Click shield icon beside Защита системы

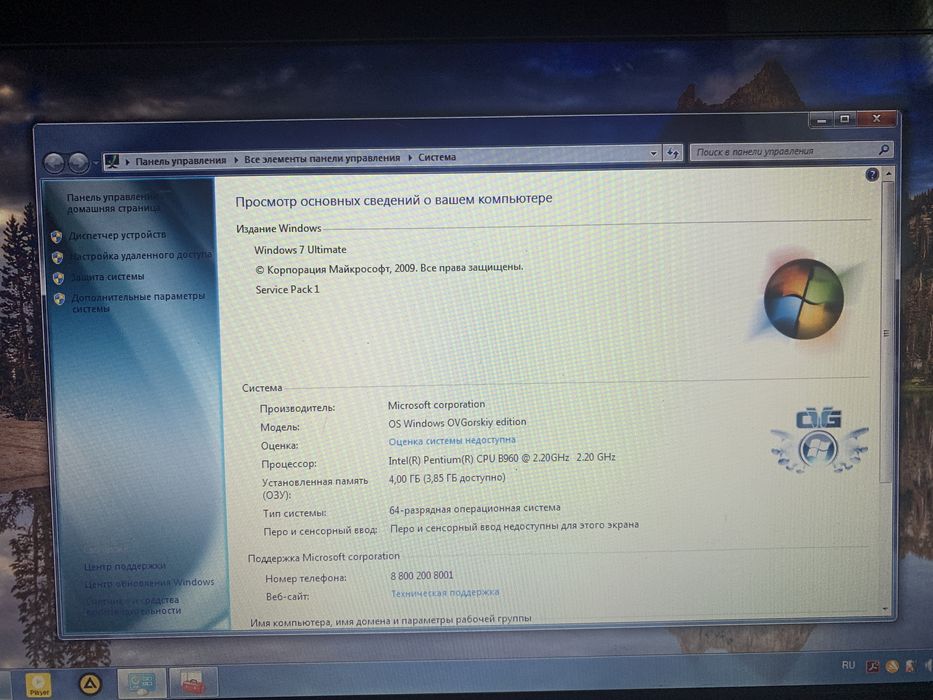(x=58, y=278)
